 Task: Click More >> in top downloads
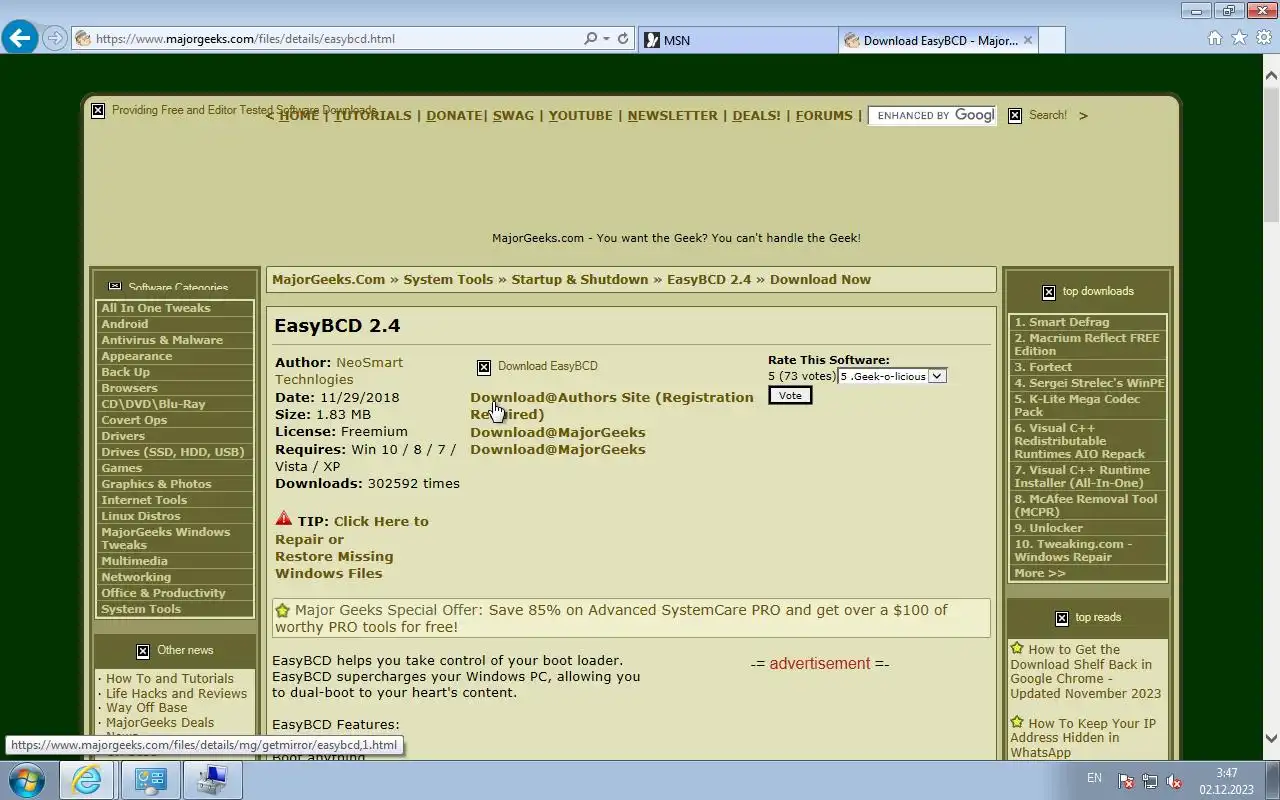pos(1040,573)
